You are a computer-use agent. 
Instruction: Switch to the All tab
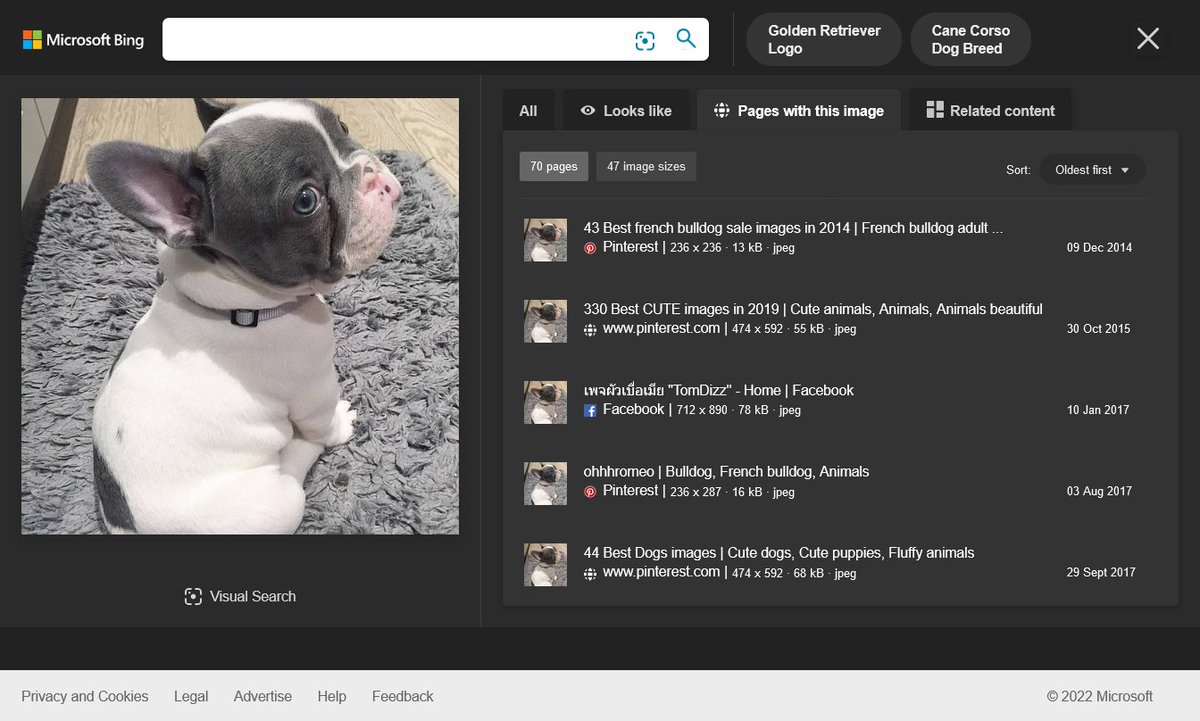[x=528, y=110]
